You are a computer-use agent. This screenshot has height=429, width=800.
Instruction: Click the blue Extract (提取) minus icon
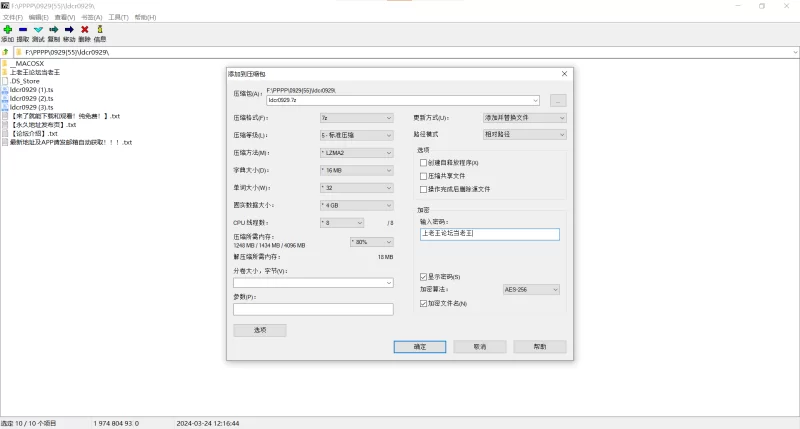pos(23,30)
